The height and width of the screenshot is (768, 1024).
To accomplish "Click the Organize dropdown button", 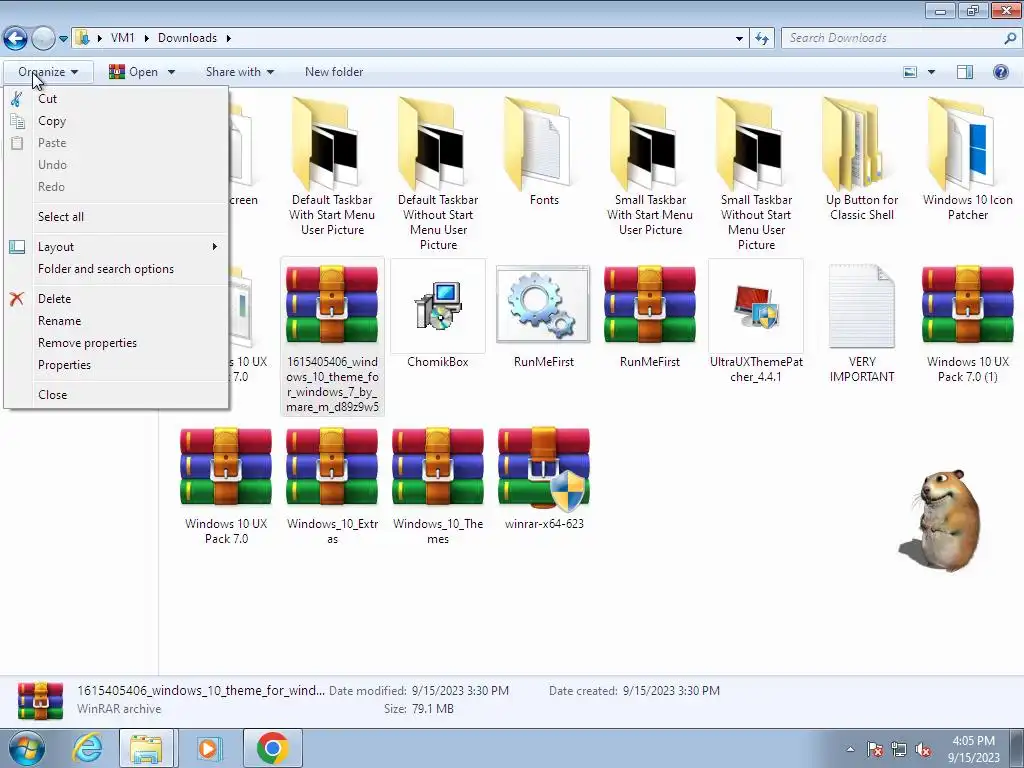I will point(48,72).
